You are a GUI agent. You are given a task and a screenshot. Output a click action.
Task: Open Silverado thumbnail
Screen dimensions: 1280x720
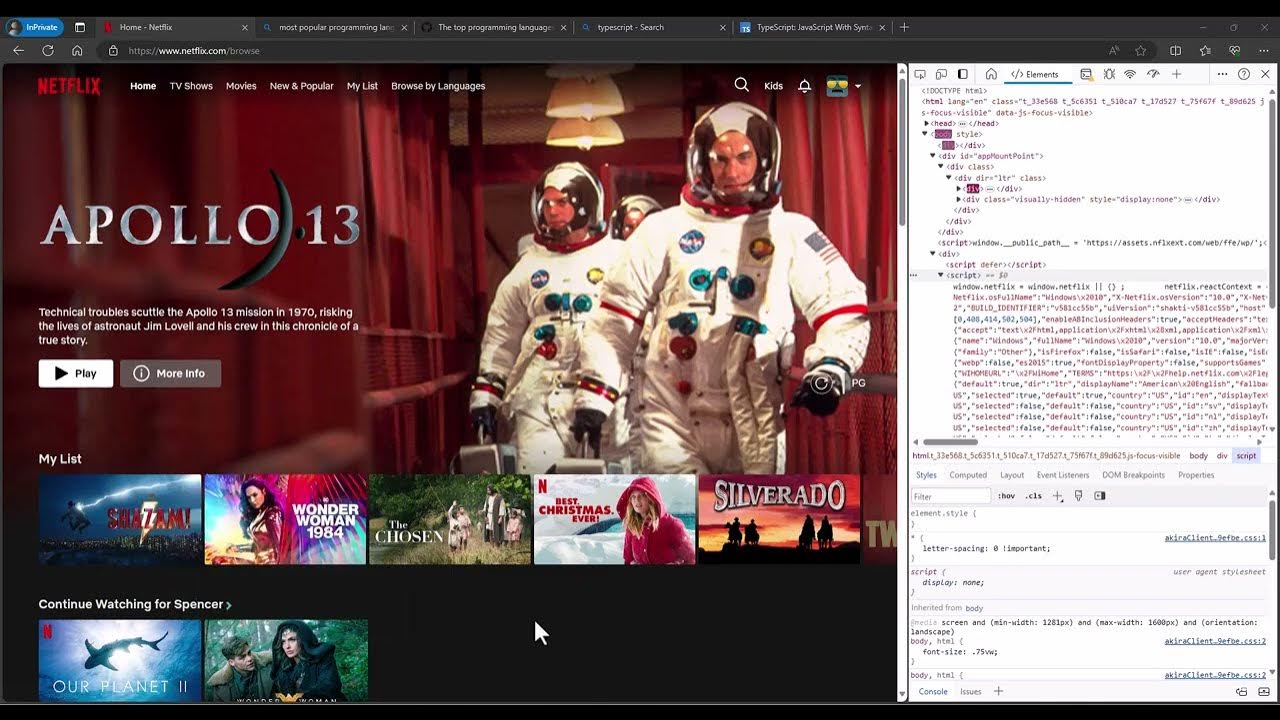pyautogui.click(x=779, y=519)
